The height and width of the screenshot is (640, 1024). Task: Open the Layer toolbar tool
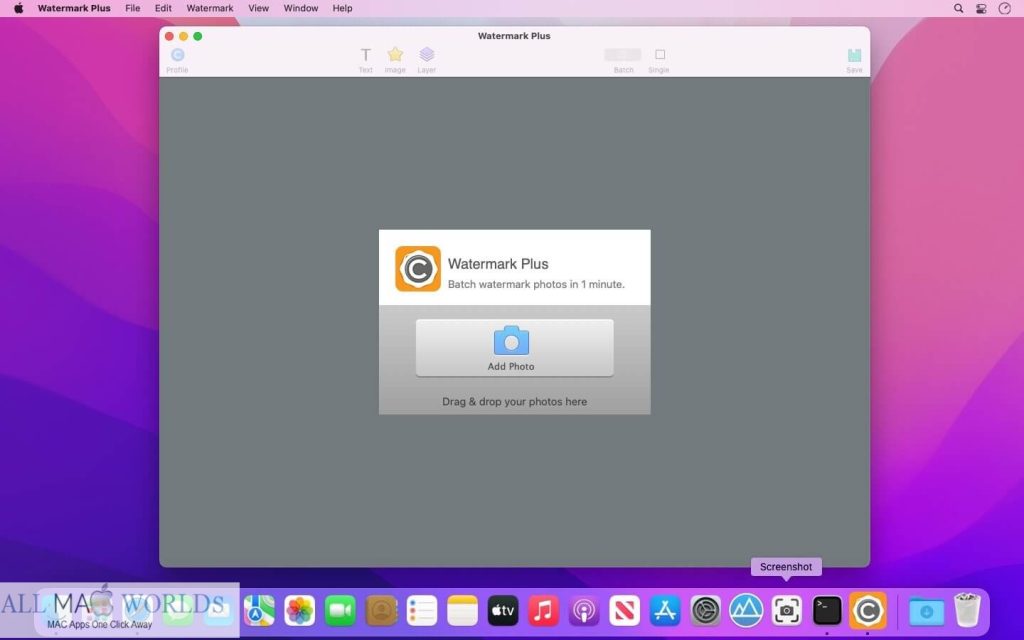pos(426,60)
